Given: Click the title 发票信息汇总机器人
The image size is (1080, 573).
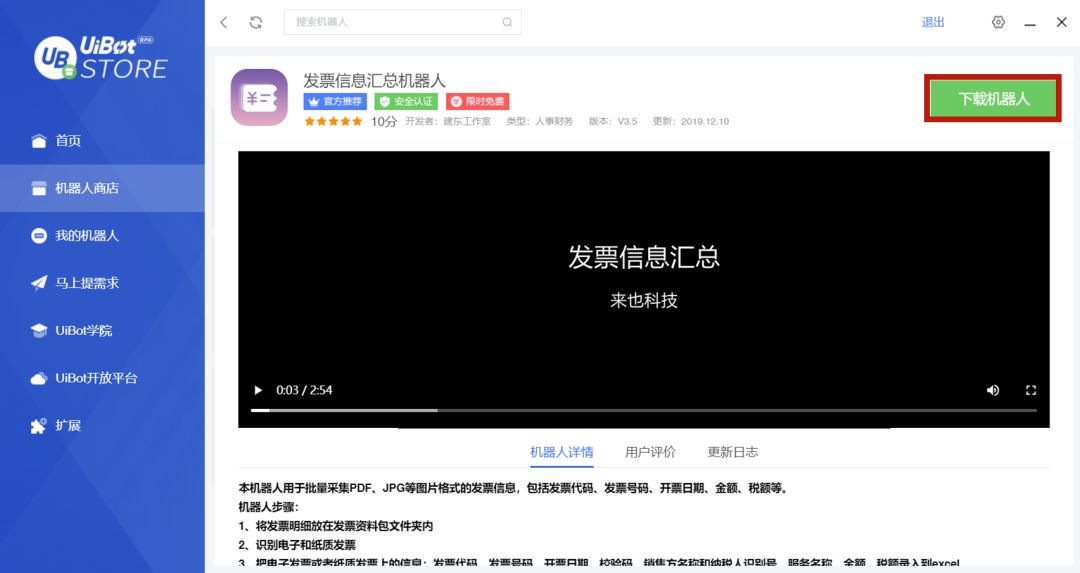Looking at the screenshot, I should 375,81.
